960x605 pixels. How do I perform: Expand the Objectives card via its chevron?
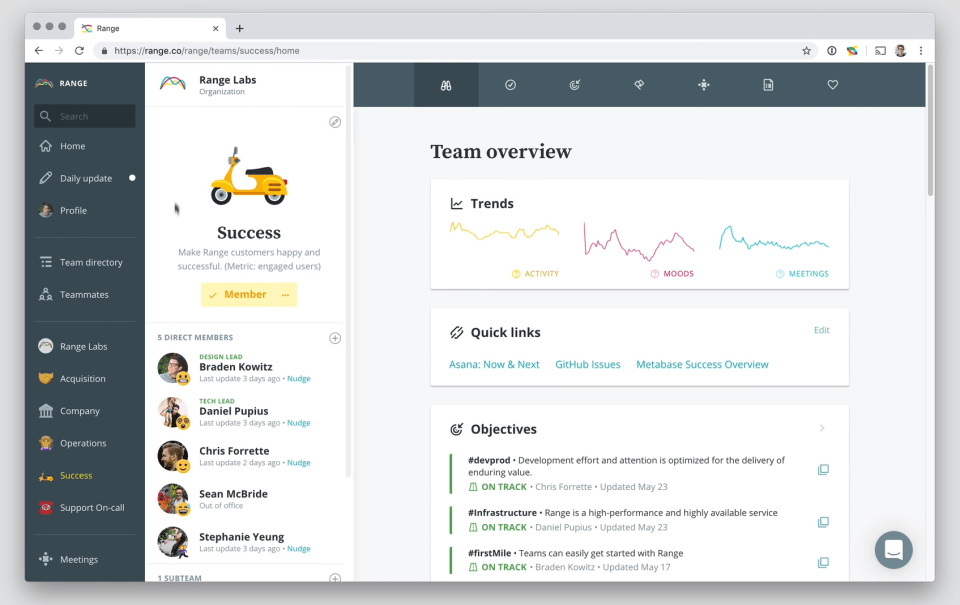click(823, 427)
